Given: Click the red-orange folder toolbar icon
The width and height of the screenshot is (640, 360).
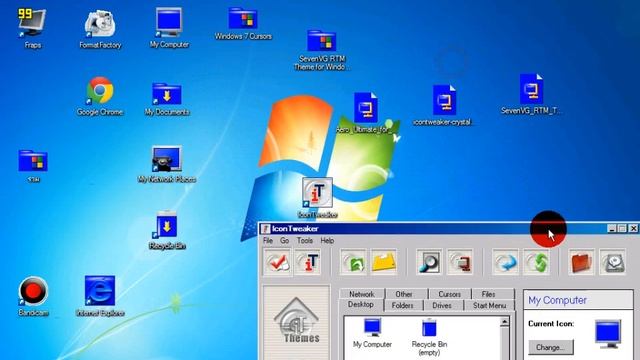Looking at the screenshot, I should (x=582, y=262).
